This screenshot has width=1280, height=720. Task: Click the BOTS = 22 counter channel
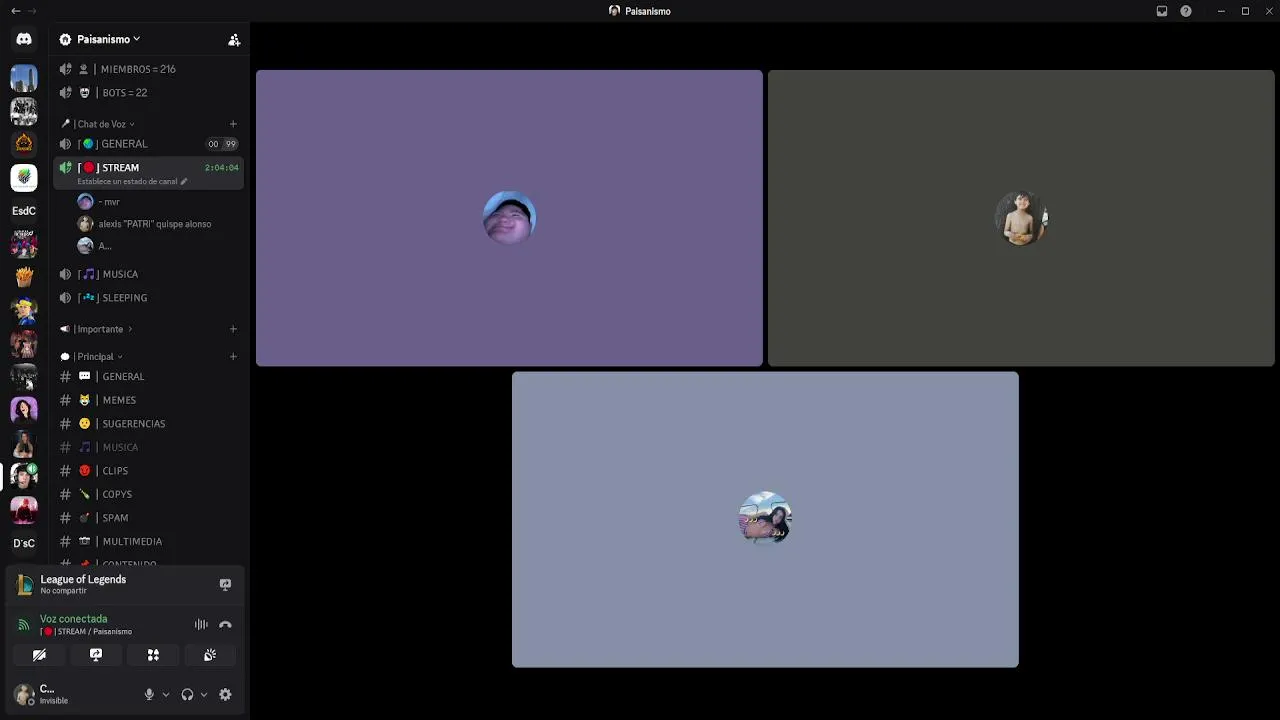coord(148,93)
